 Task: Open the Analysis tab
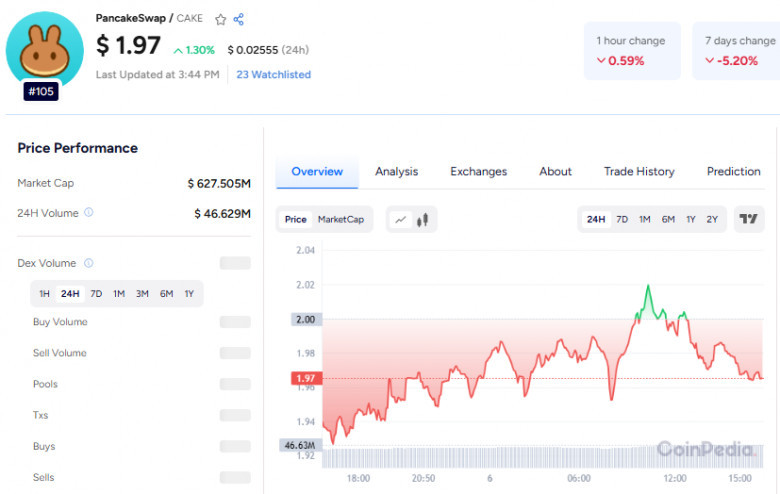[x=396, y=171]
